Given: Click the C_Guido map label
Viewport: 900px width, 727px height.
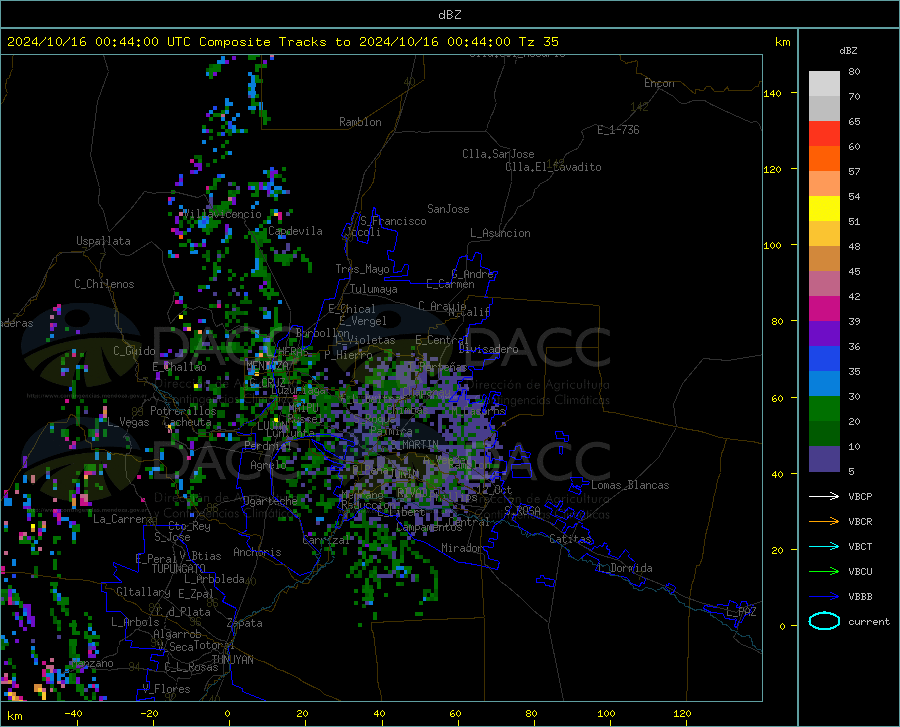Looking at the screenshot, I should click(134, 351).
